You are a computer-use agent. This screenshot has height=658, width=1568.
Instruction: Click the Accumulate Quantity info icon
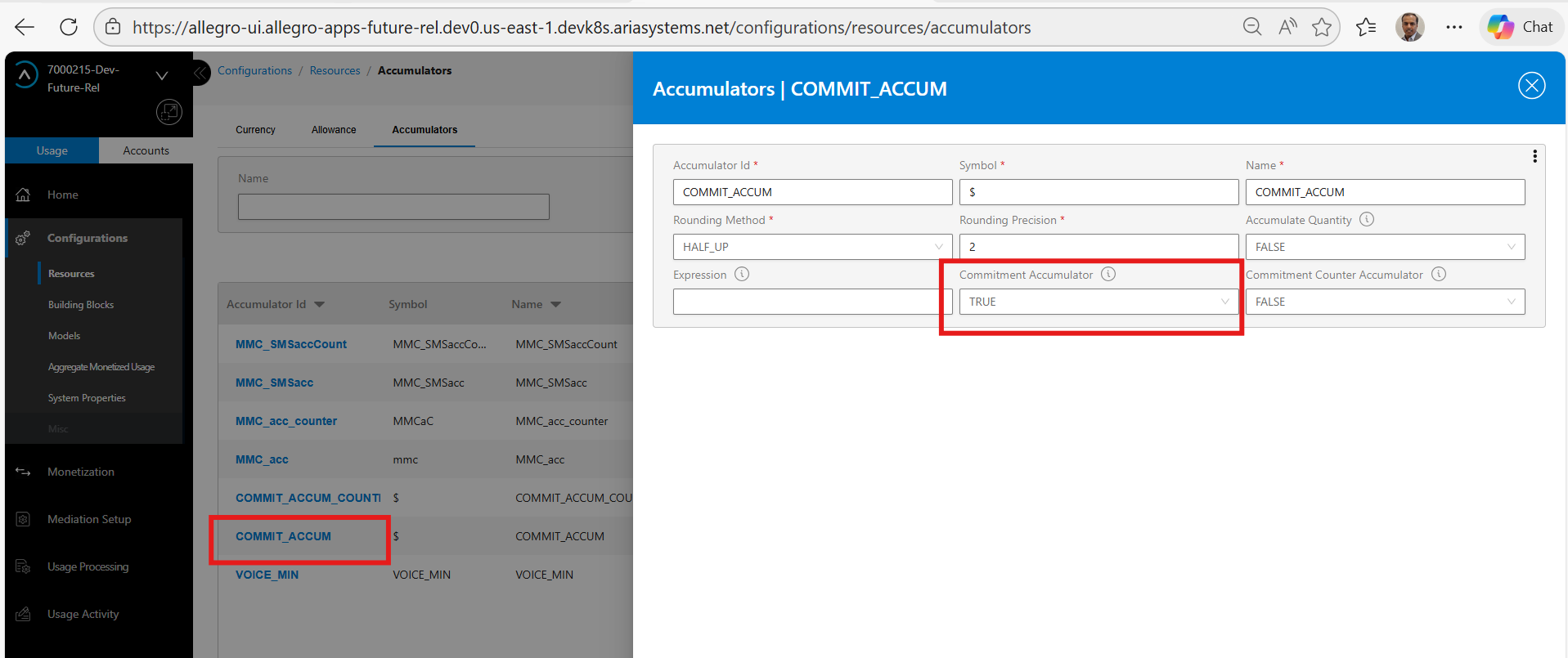tap(1367, 220)
